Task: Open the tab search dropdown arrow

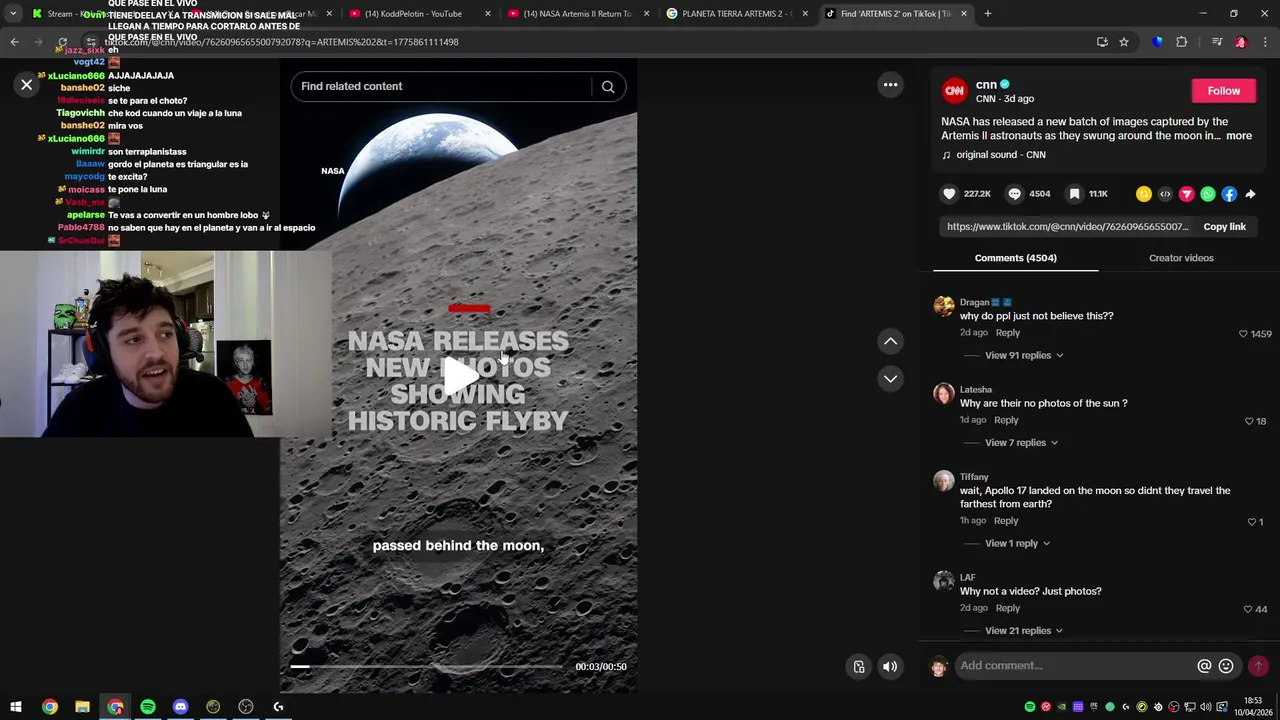Action: pyautogui.click(x=13, y=14)
